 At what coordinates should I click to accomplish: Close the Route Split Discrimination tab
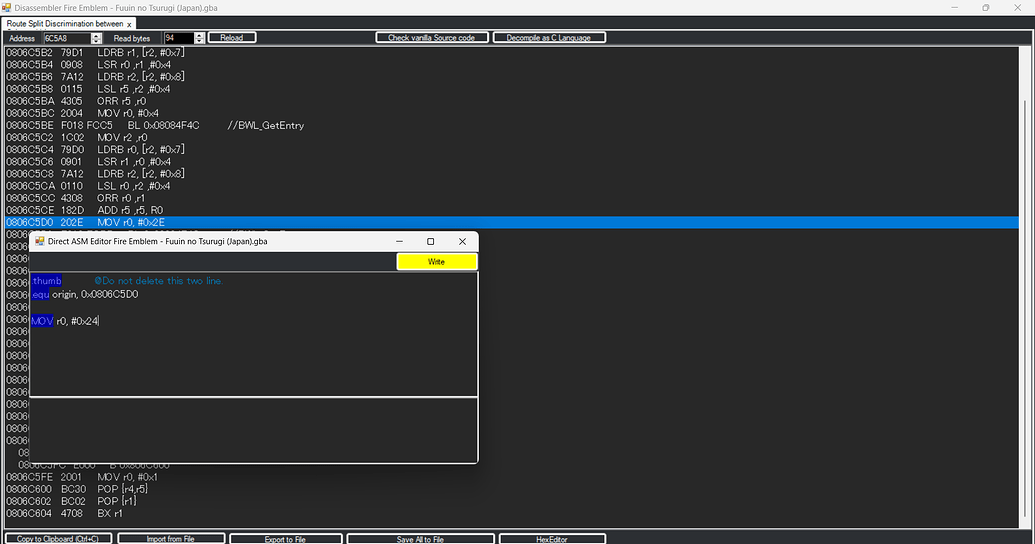(x=129, y=24)
